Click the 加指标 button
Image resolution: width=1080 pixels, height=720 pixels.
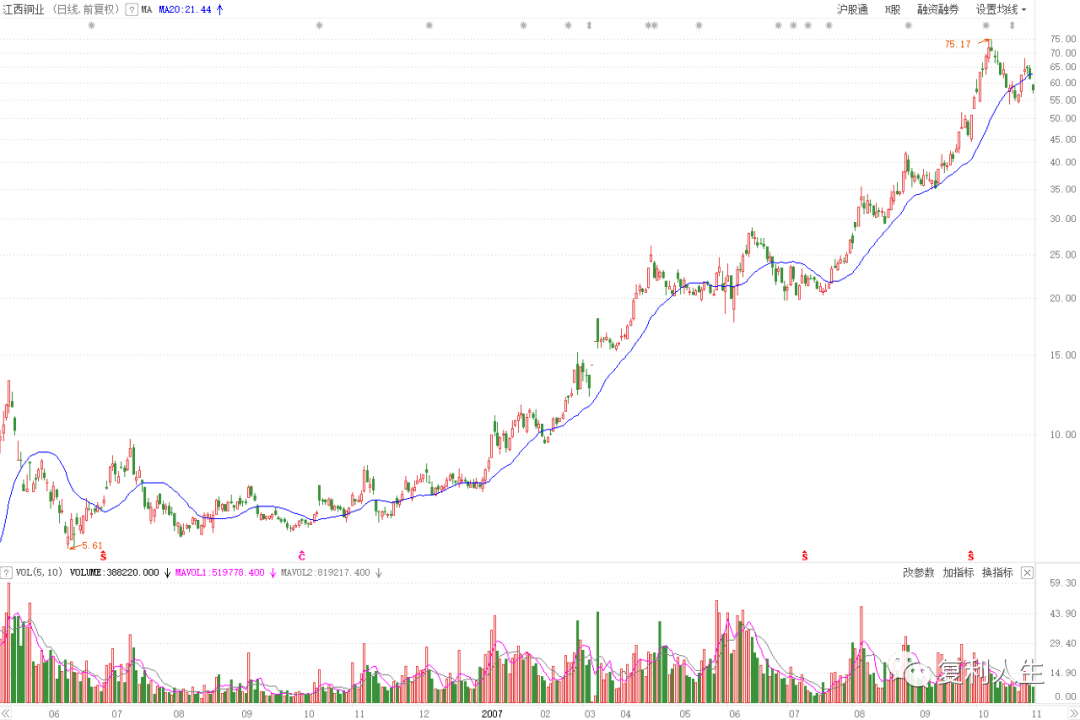(957, 573)
